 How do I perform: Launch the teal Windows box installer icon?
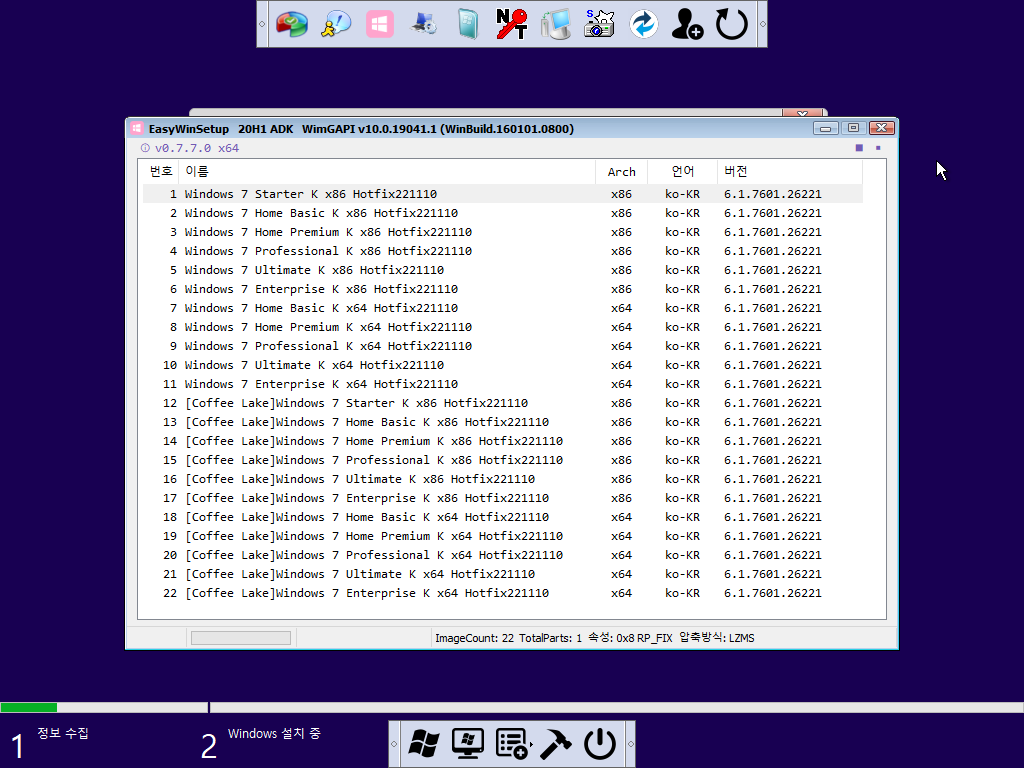tap(468, 24)
